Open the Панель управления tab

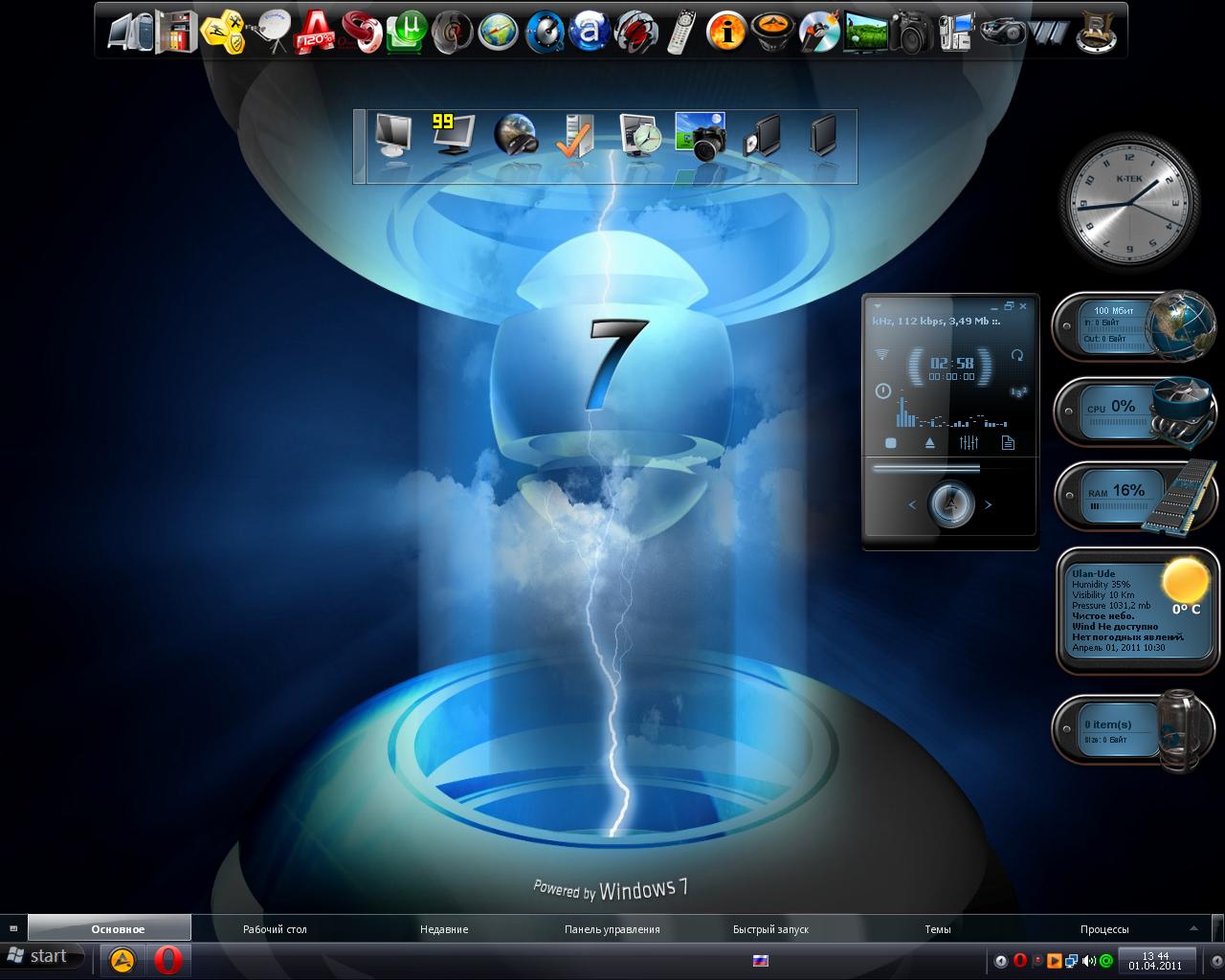[x=610, y=928]
